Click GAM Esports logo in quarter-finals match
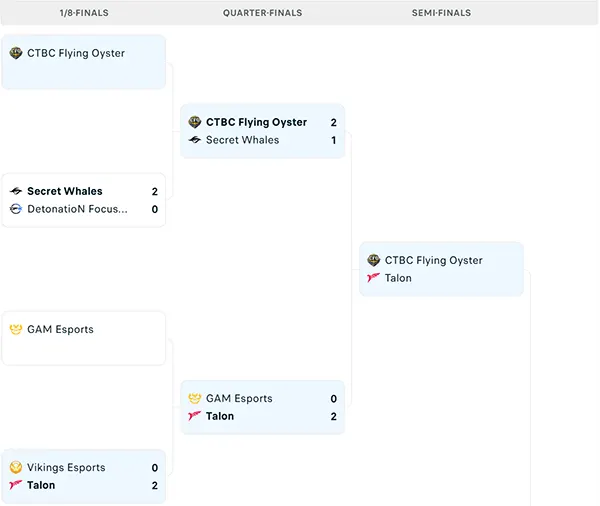The width and height of the screenshot is (600, 506). tap(195, 398)
